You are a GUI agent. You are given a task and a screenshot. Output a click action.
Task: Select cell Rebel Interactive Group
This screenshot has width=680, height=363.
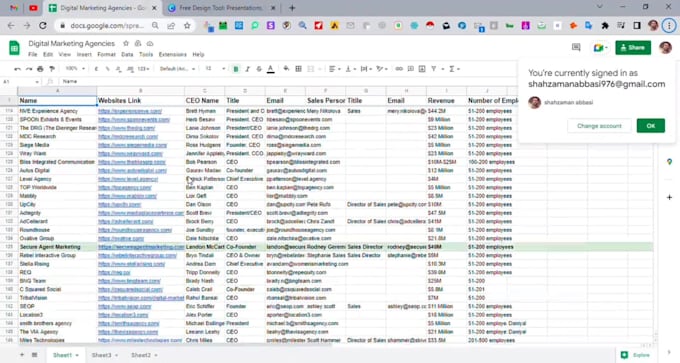point(57,255)
